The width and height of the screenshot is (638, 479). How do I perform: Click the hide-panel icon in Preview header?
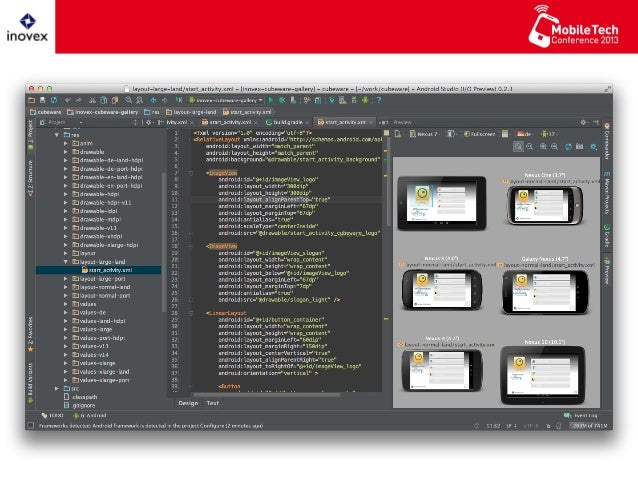[595, 122]
